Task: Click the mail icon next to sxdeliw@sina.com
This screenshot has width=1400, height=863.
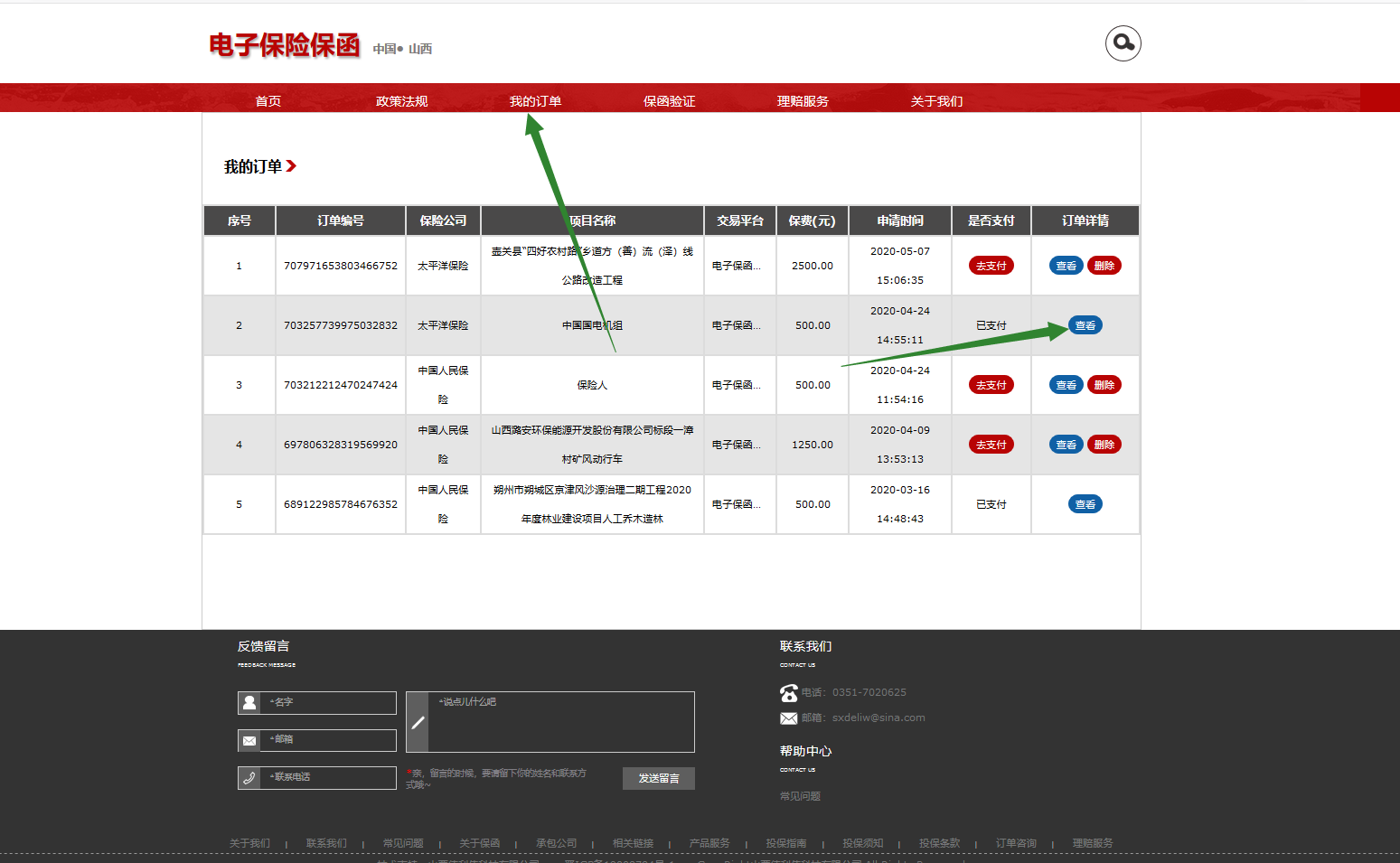Action: pos(788,718)
